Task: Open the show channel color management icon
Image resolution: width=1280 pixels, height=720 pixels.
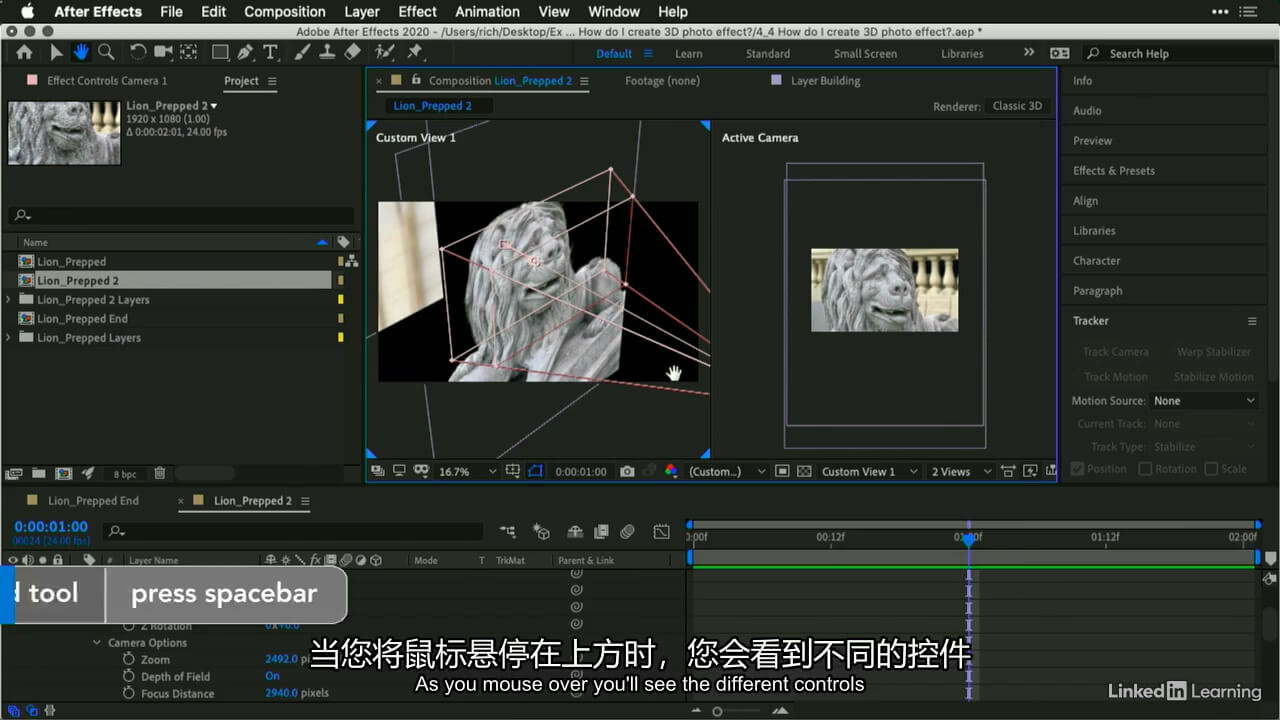Action: (671, 471)
